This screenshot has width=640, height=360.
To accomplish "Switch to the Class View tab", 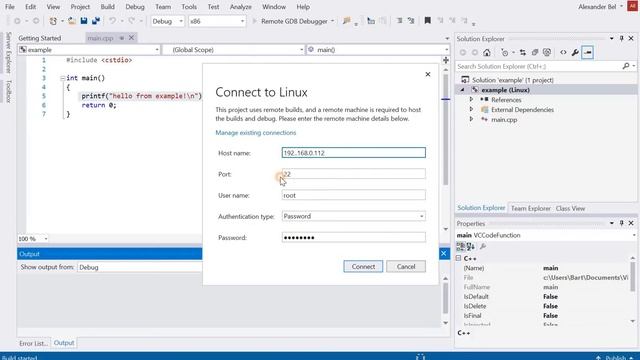I will point(570,208).
